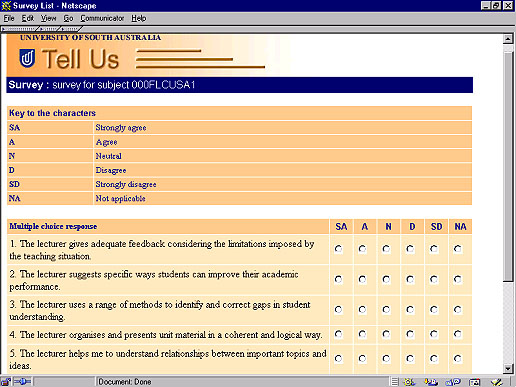
Task: Click the 'Document: Done' status text
Action: click(125, 382)
